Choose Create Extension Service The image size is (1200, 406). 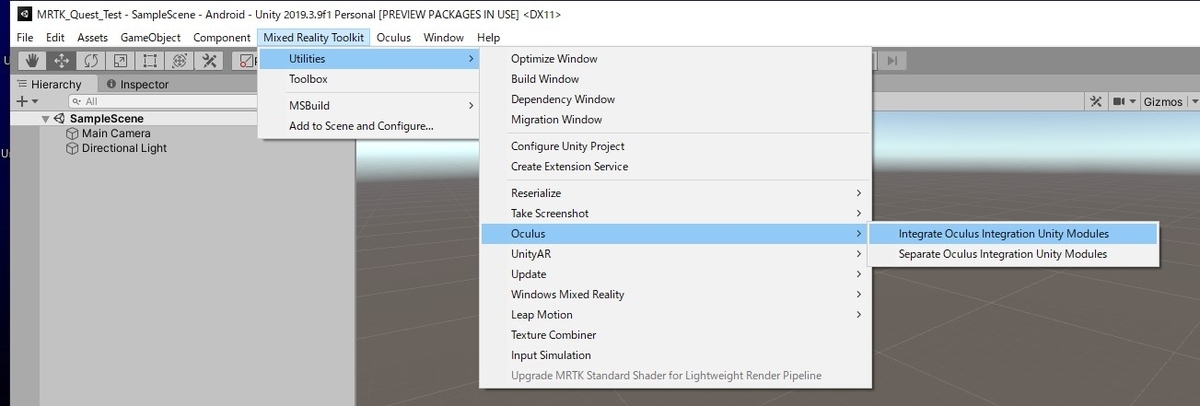coord(676,166)
